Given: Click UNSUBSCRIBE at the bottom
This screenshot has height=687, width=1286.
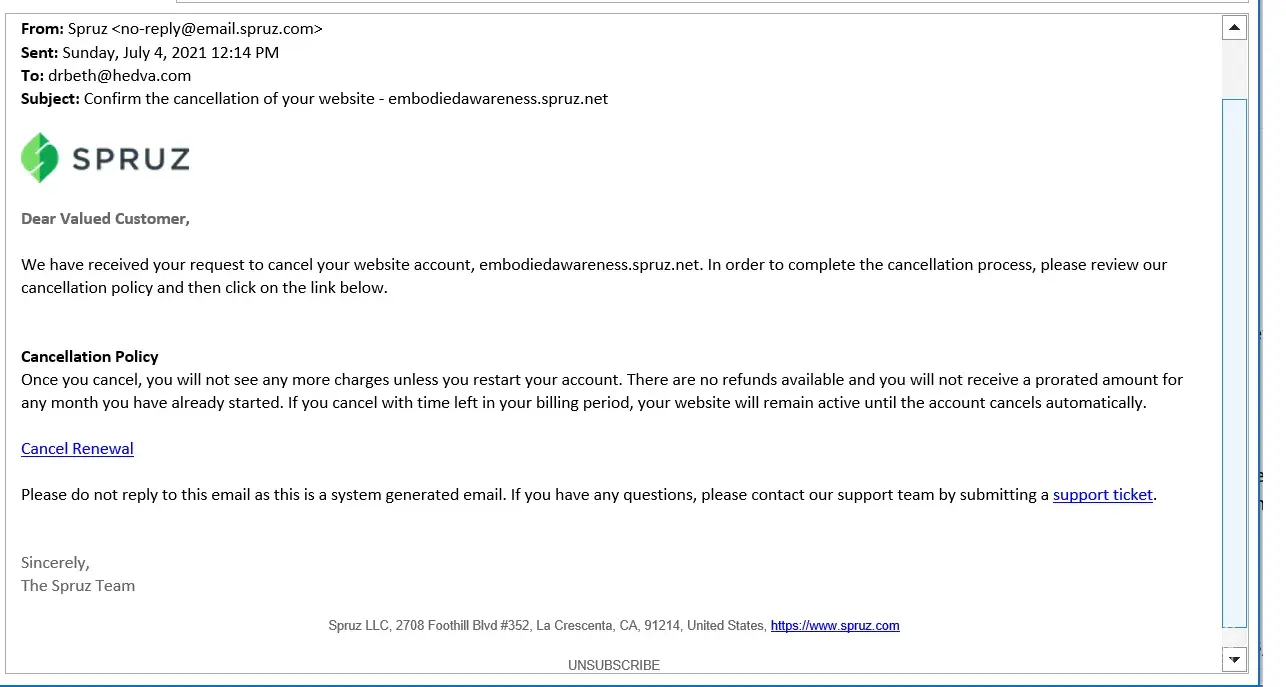Looking at the screenshot, I should (x=614, y=665).
